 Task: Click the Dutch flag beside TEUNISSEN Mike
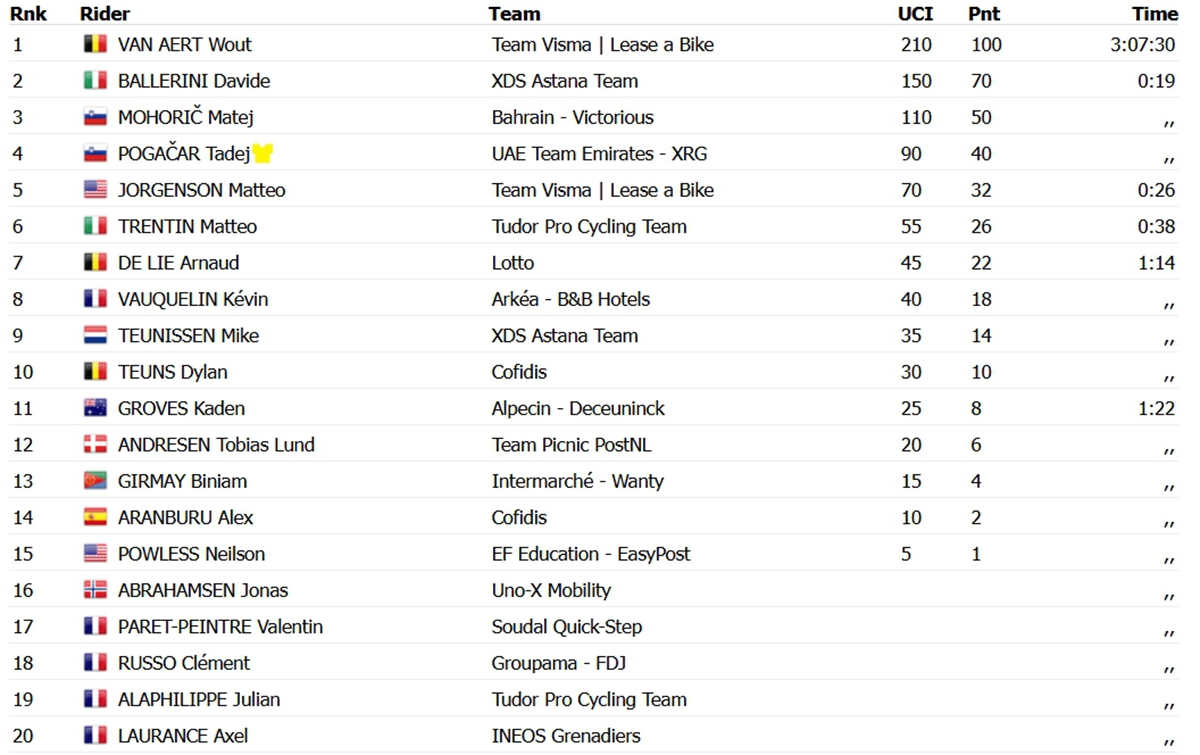tap(95, 335)
